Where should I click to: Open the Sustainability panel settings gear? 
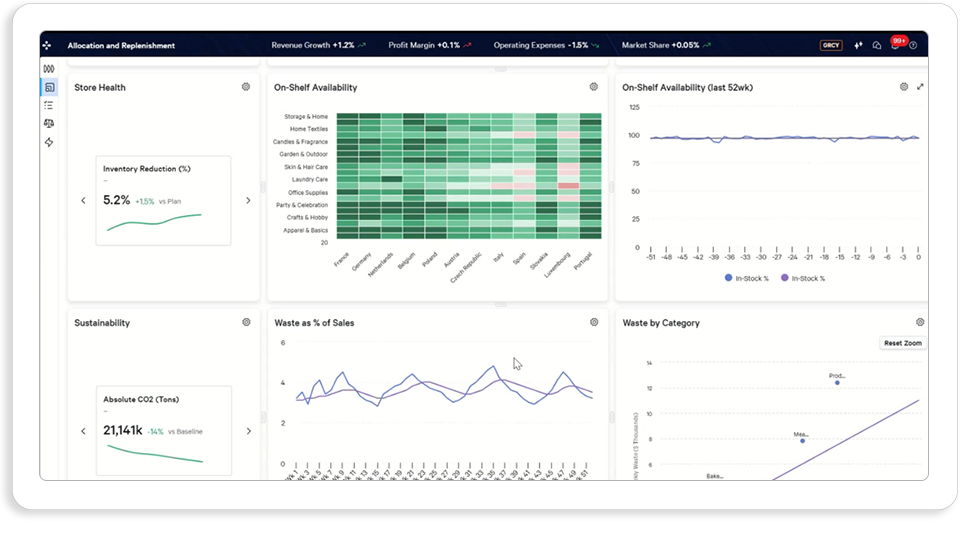(x=246, y=322)
